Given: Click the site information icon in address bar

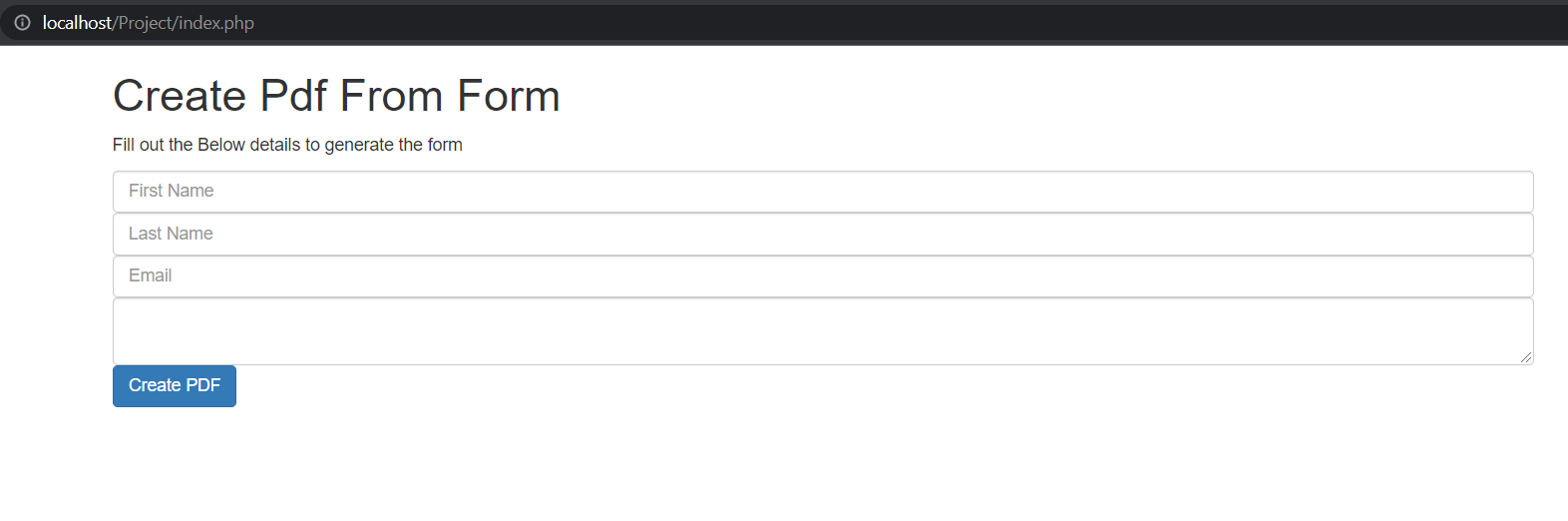Looking at the screenshot, I should [x=22, y=22].
